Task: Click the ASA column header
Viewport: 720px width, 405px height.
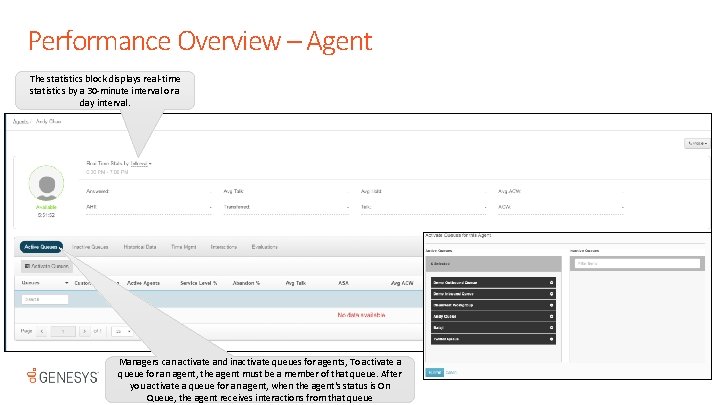Action: (343, 283)
